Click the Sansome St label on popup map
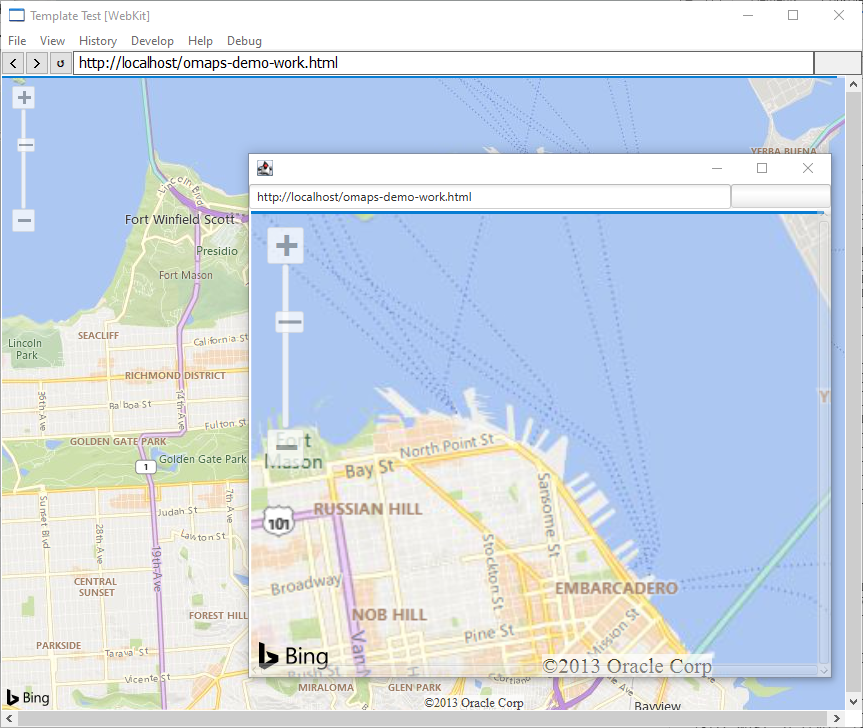Viewport: 863px width, 728px height. (x=548, y=515)
